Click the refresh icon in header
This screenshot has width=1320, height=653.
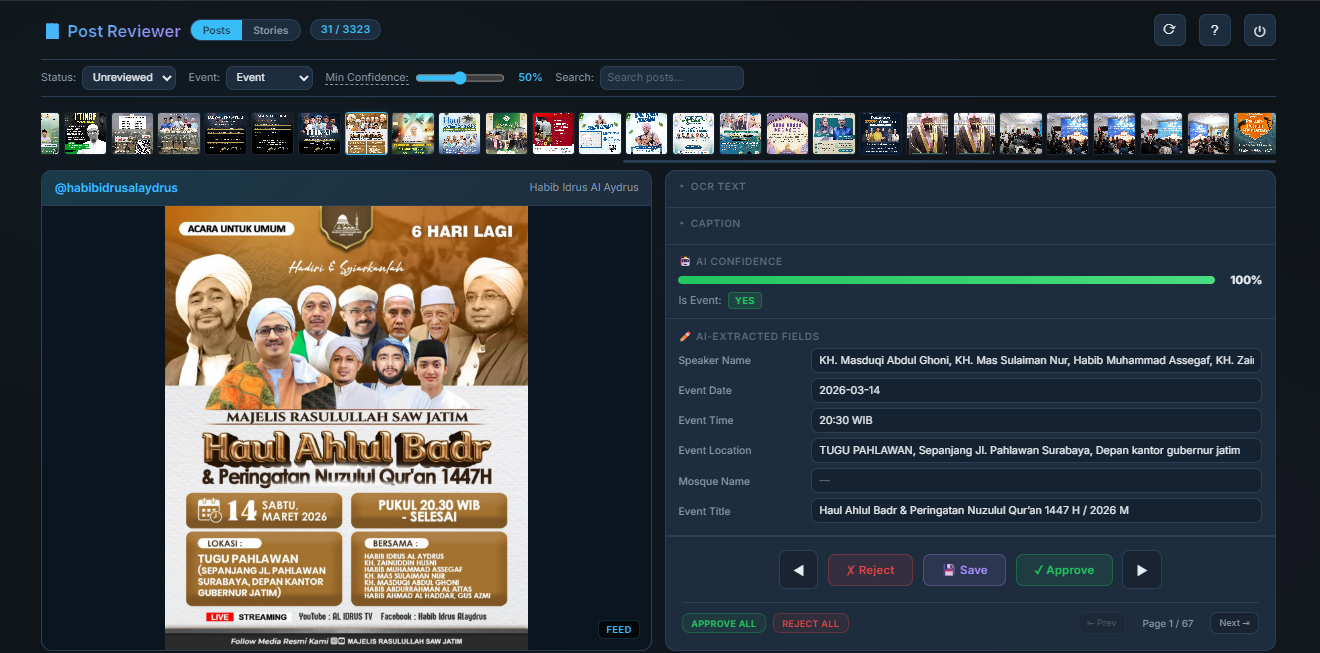pyautogui.click(x=1169, y=30)
